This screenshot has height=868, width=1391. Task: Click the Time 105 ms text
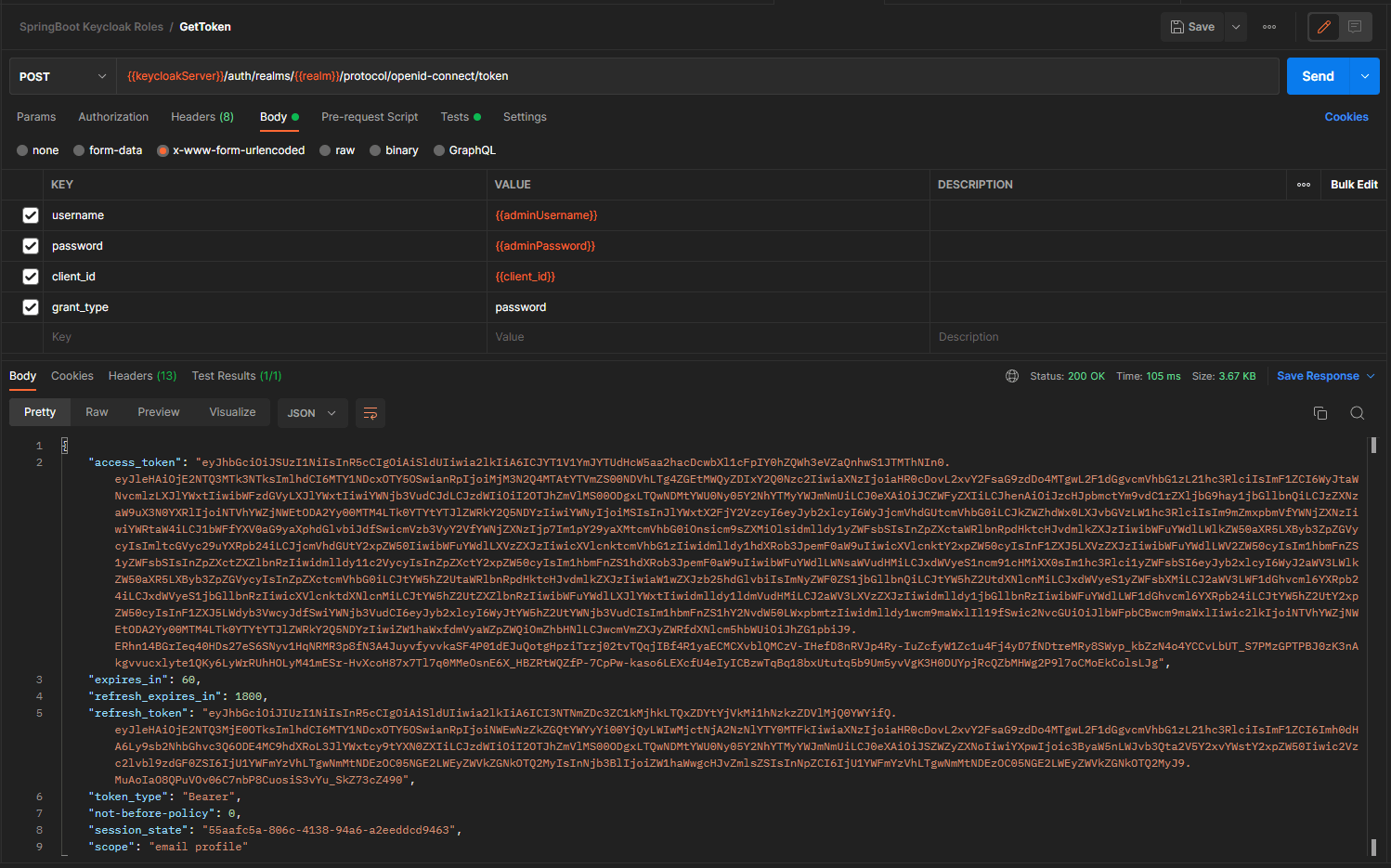point(1149,376)
